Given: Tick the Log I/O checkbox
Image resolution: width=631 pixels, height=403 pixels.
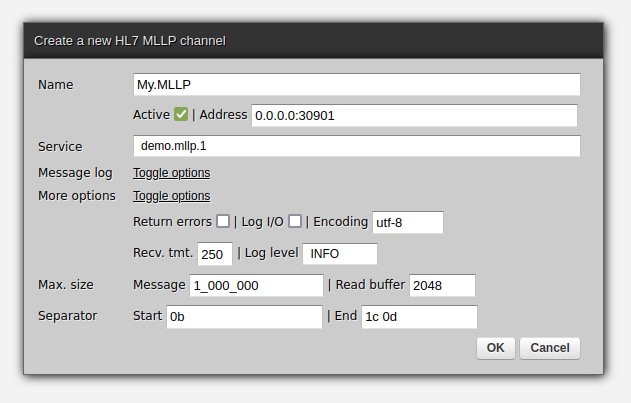Looking at the screenshot, I should [295, 221].
